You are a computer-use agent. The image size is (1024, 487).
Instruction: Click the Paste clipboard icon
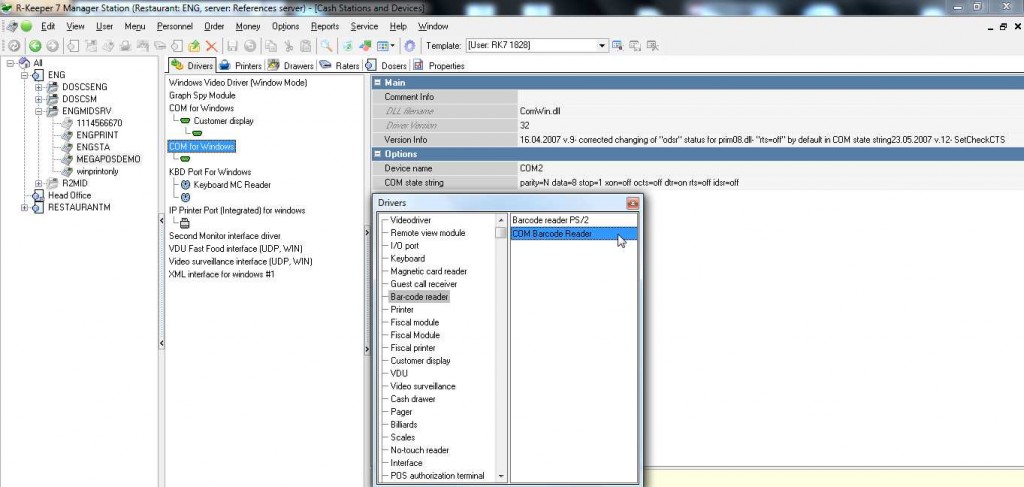(306, 46)
